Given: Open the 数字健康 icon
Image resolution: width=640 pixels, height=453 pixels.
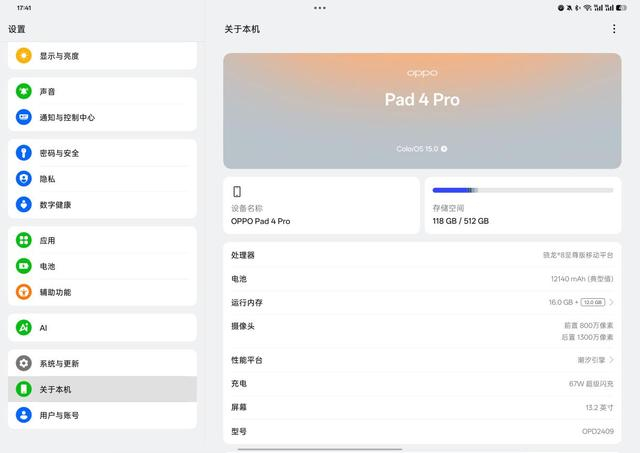Looking at the screenshot, I should click(24, 204).
